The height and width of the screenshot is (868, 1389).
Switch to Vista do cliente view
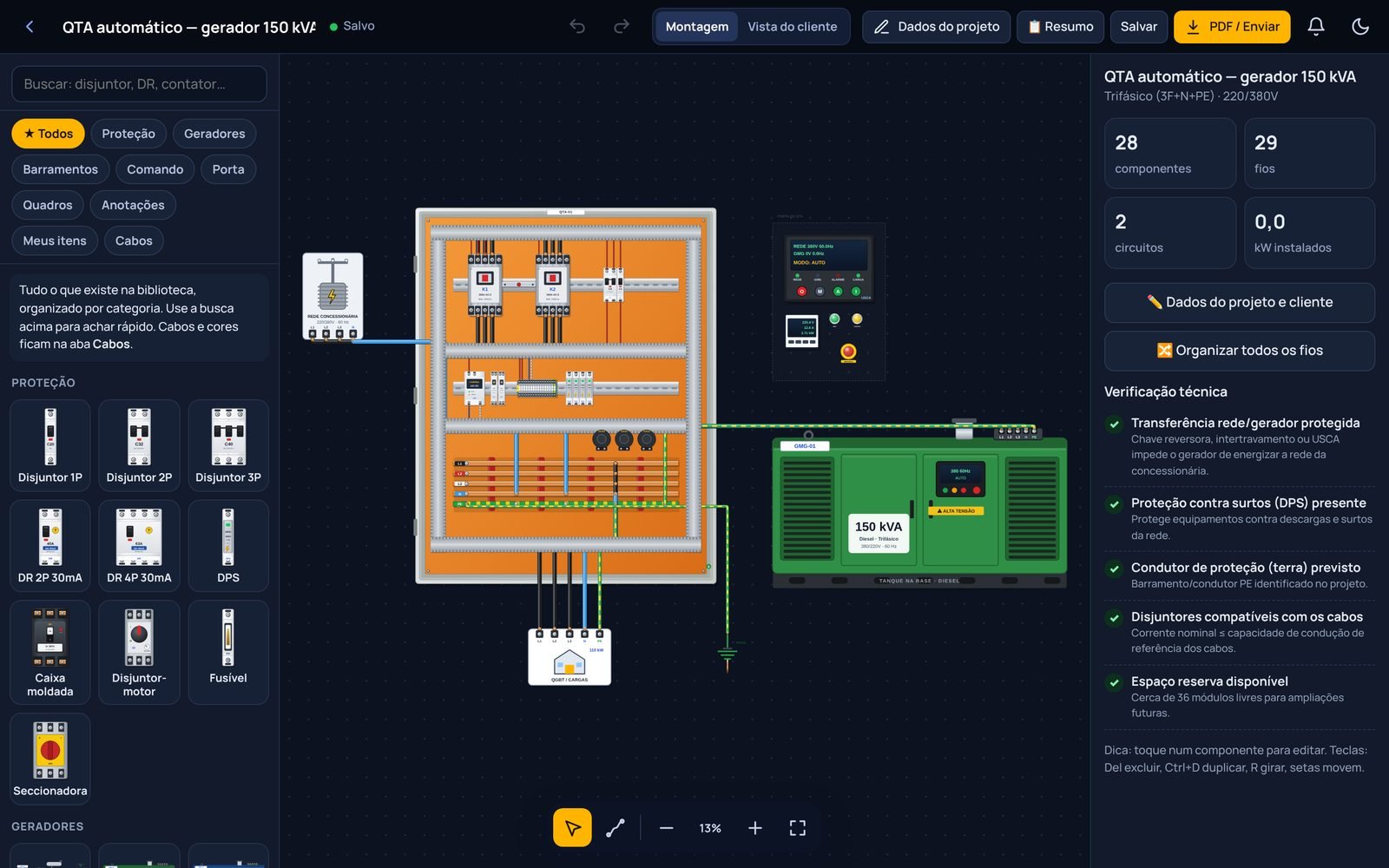click(x=793, y=27)
